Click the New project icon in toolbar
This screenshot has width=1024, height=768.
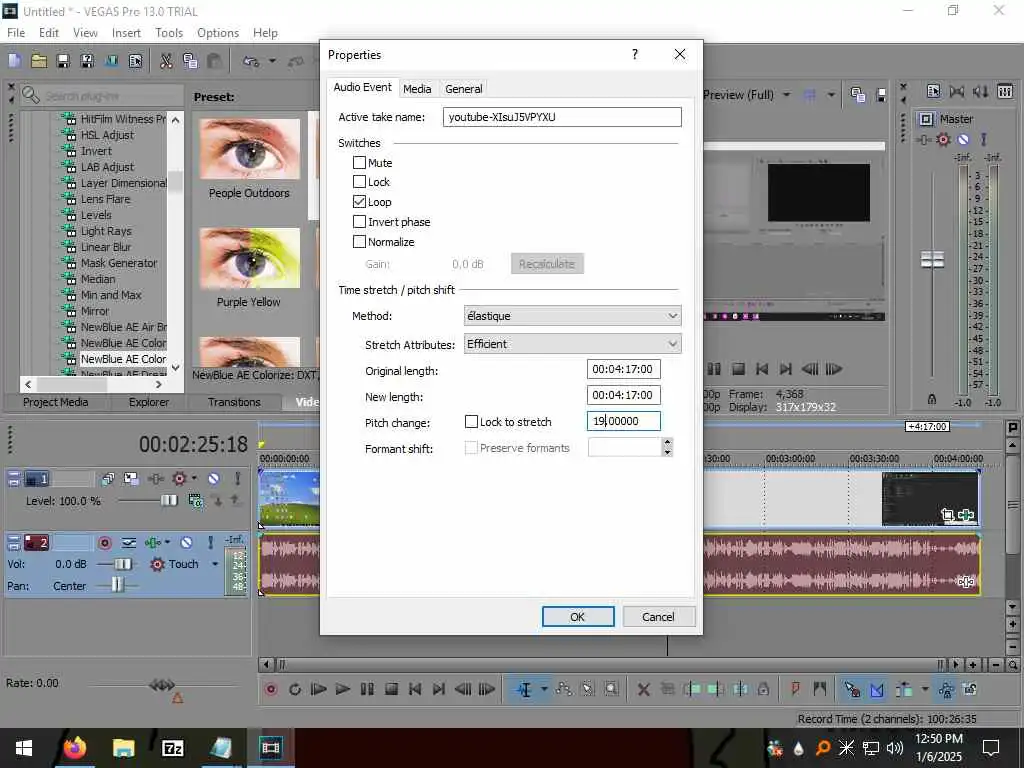[14, 61]
